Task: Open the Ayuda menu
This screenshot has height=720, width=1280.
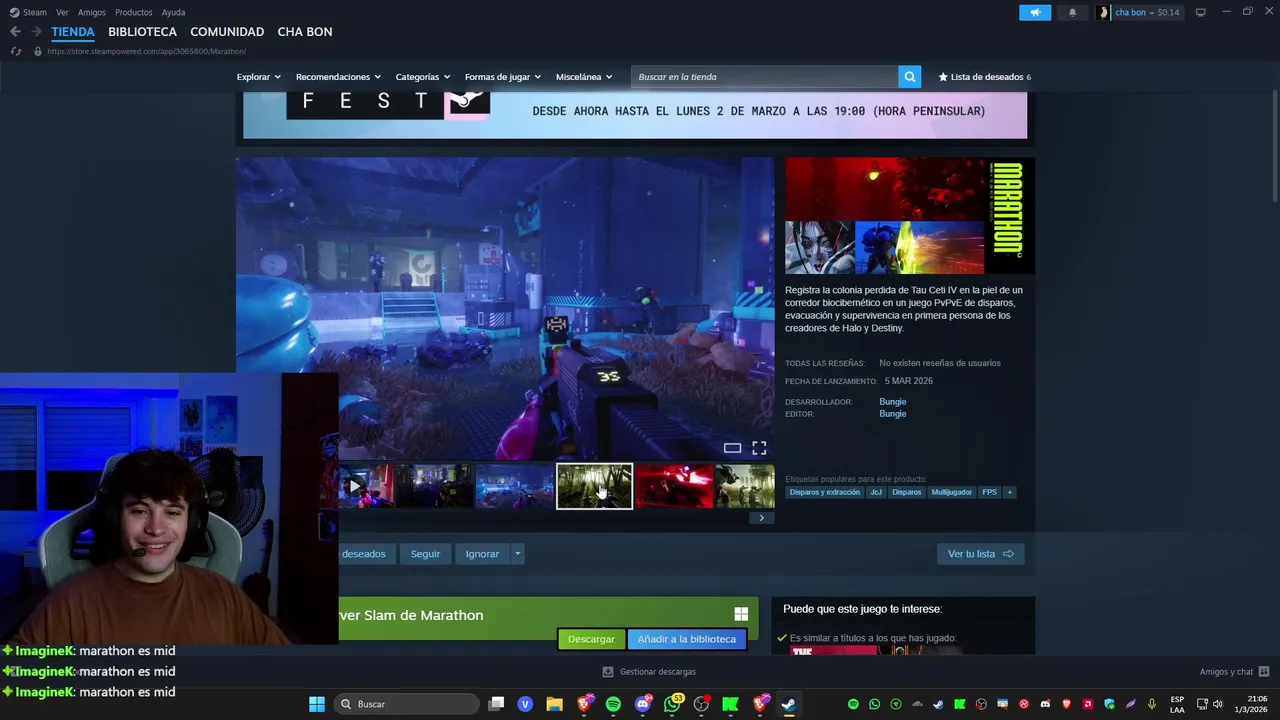Action: pos(173,12)
